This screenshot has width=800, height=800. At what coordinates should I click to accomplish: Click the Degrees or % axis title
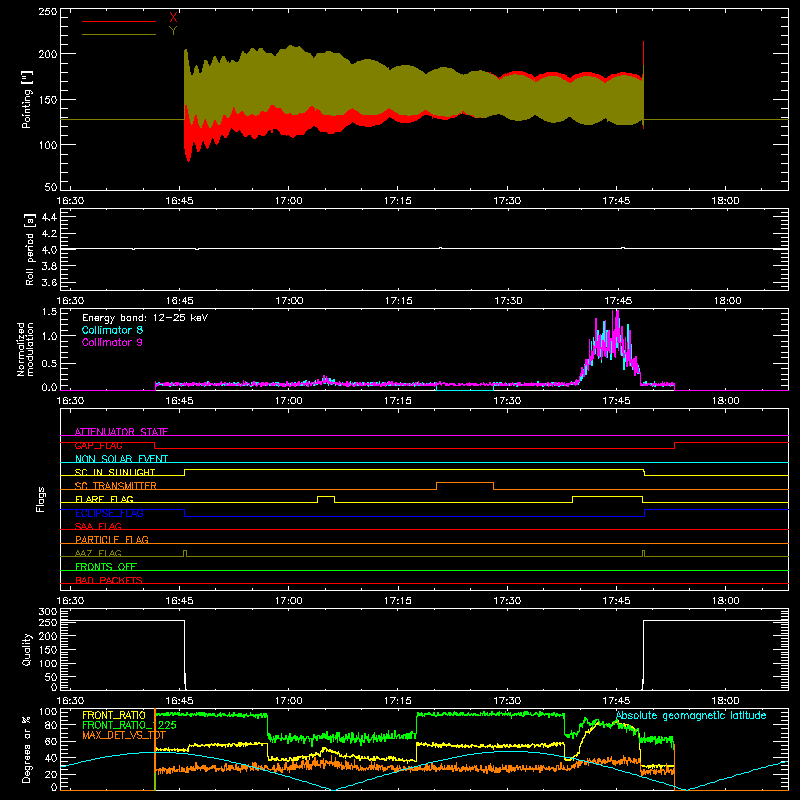[x=27, y=749]
